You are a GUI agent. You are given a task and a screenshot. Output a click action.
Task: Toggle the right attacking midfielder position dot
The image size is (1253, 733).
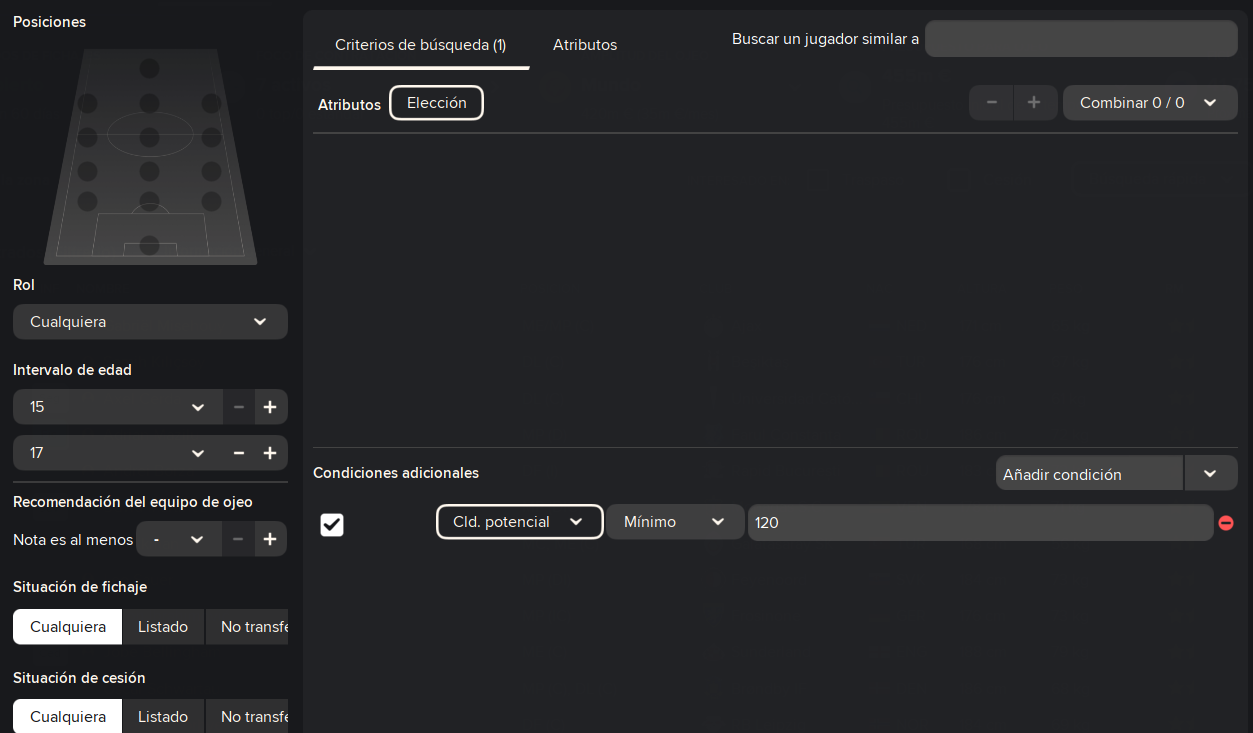click(x=211, y=103)
